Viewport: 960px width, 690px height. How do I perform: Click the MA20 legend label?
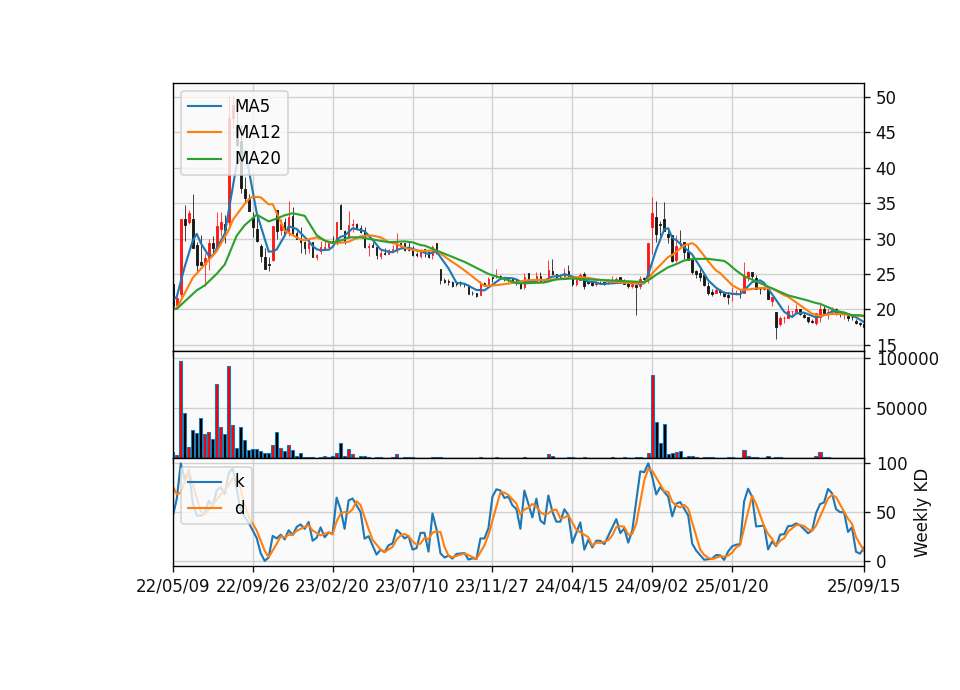(258, 158)
